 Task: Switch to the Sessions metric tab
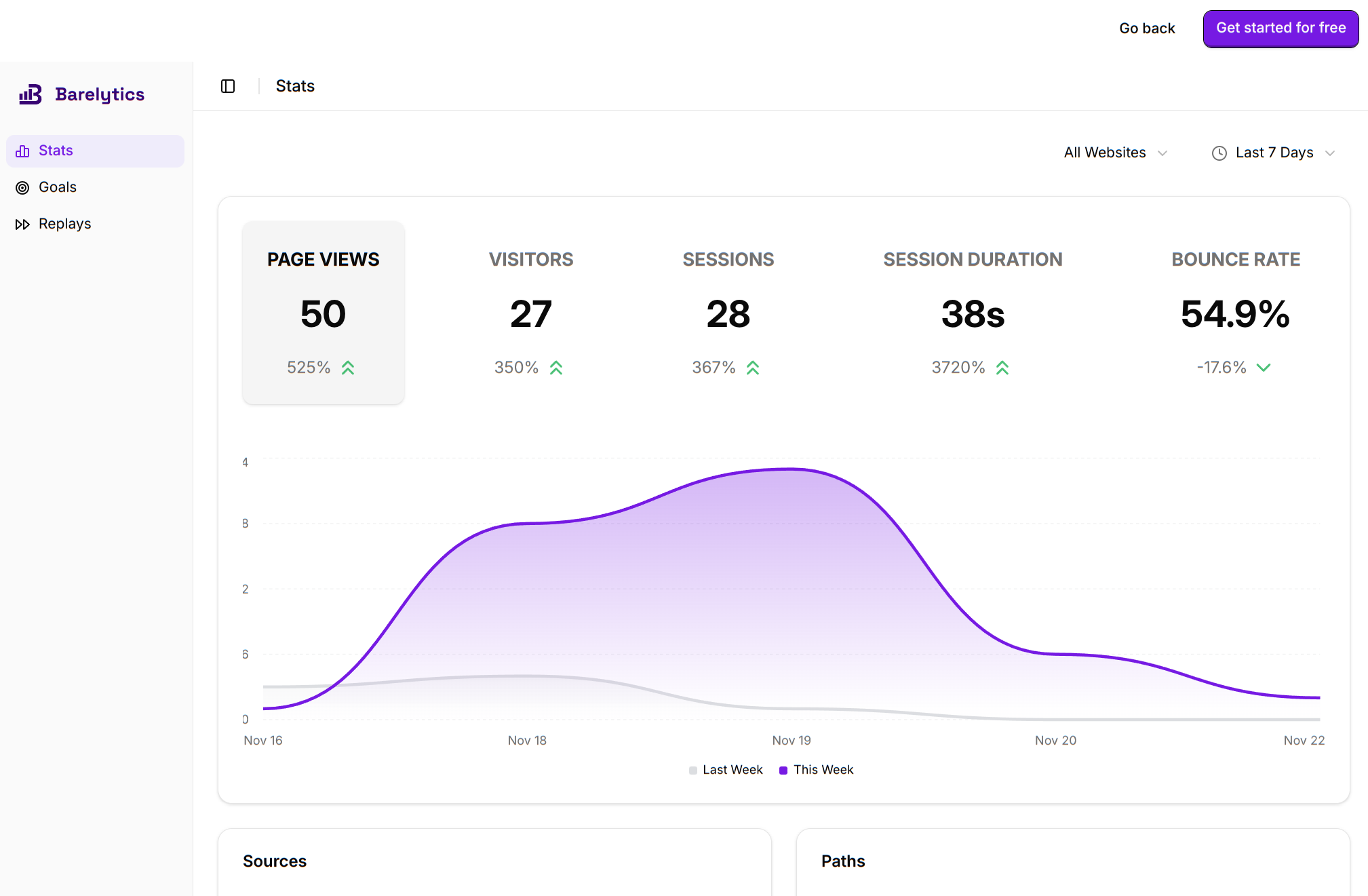(x=728, y=312)
